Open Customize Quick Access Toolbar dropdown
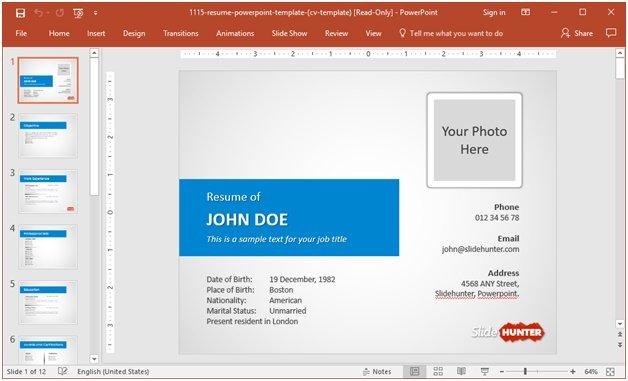The height and width of the screenshot is (381, 628). 95,13
